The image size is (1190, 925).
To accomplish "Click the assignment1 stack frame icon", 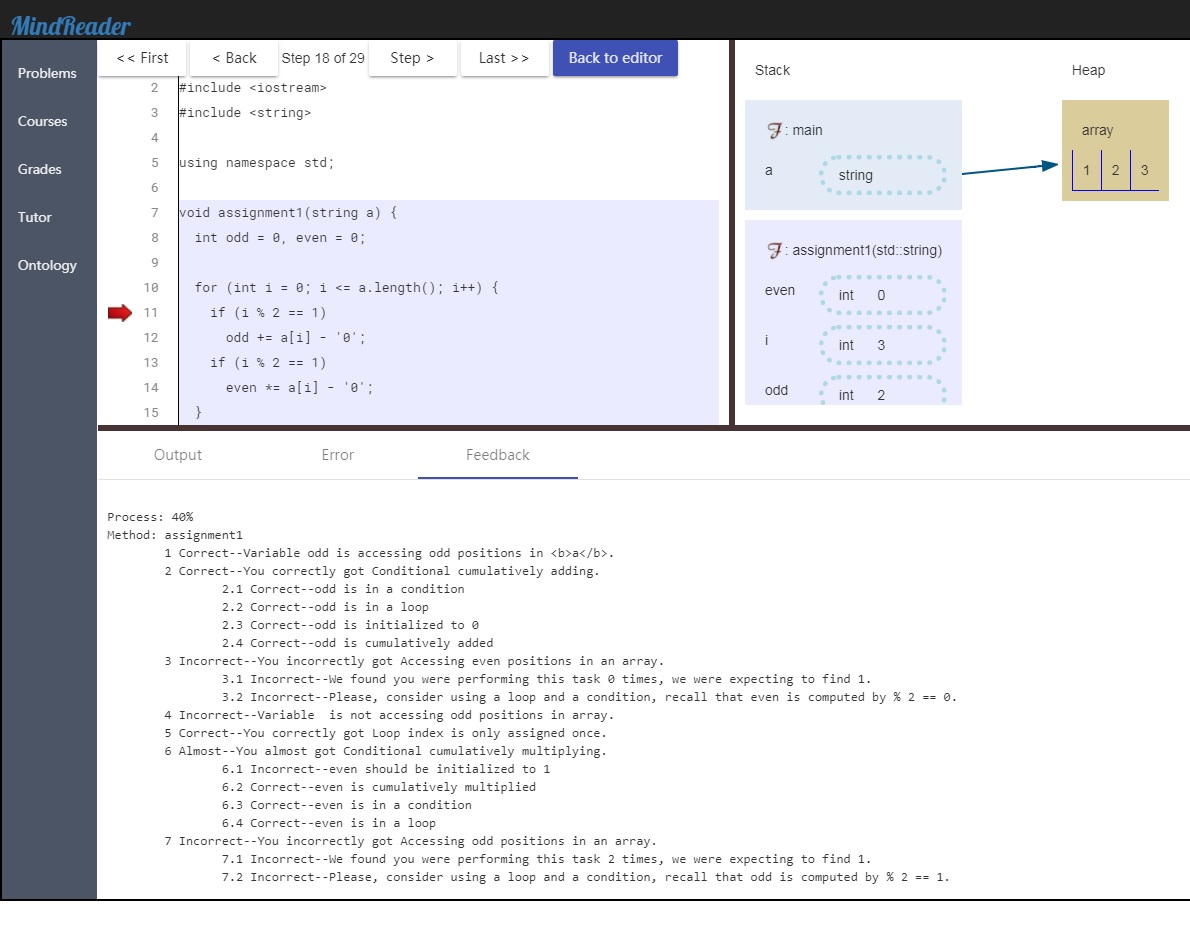I will (773, 250).
